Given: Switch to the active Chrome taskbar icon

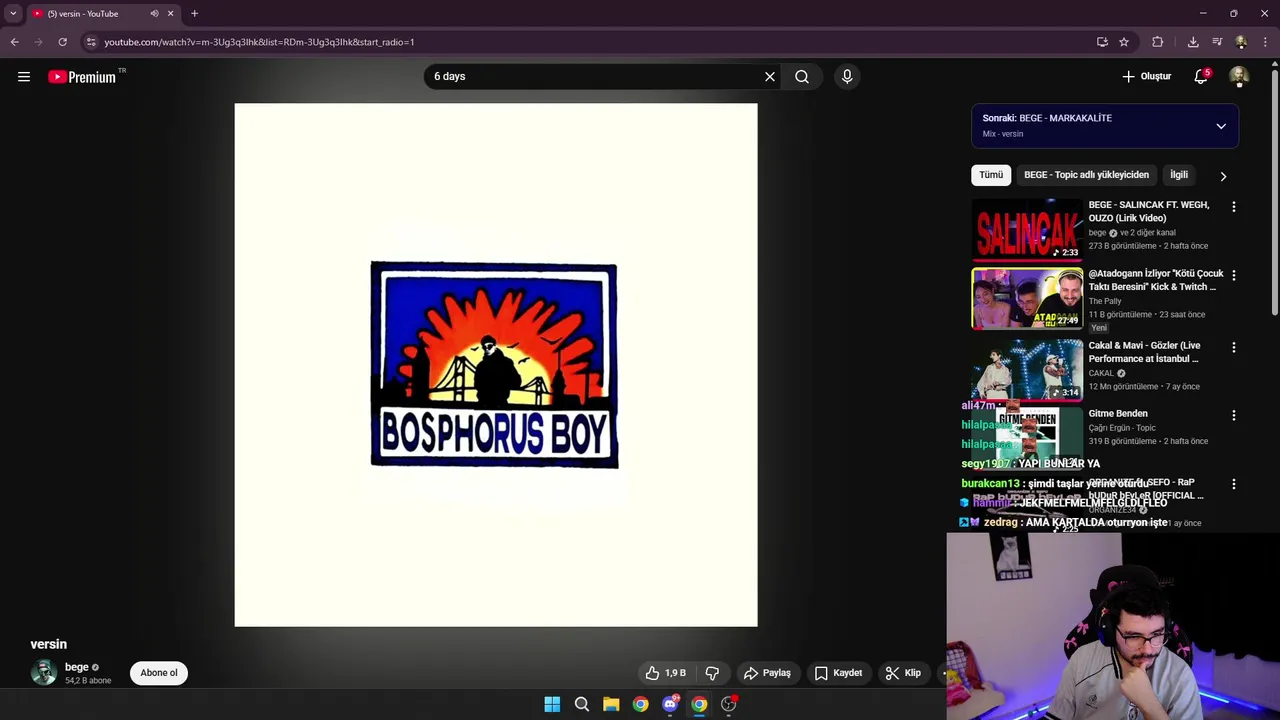Looking at the screenshot, I should tap(699, 704).
